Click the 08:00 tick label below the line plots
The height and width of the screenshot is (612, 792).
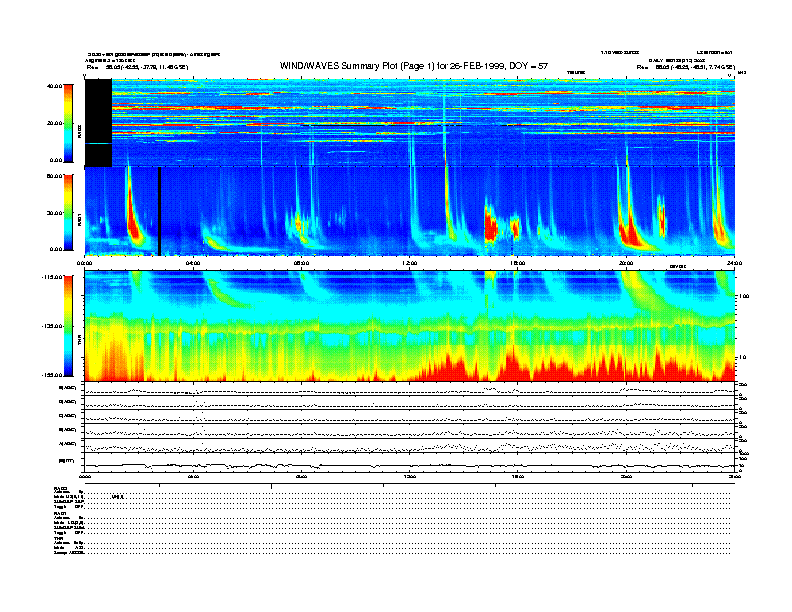(302, 476)
